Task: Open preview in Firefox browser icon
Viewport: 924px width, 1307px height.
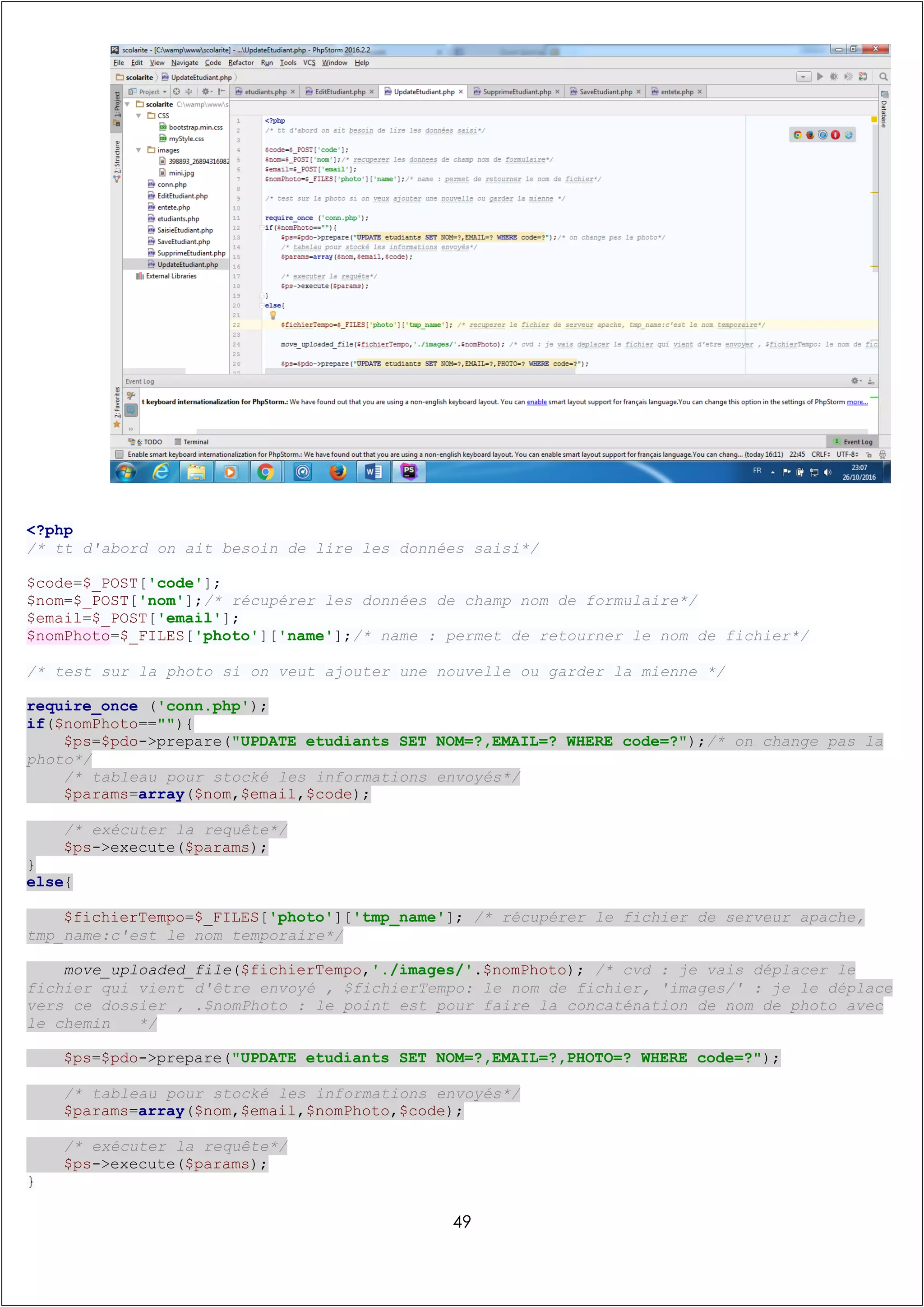Action: (810, 135)
